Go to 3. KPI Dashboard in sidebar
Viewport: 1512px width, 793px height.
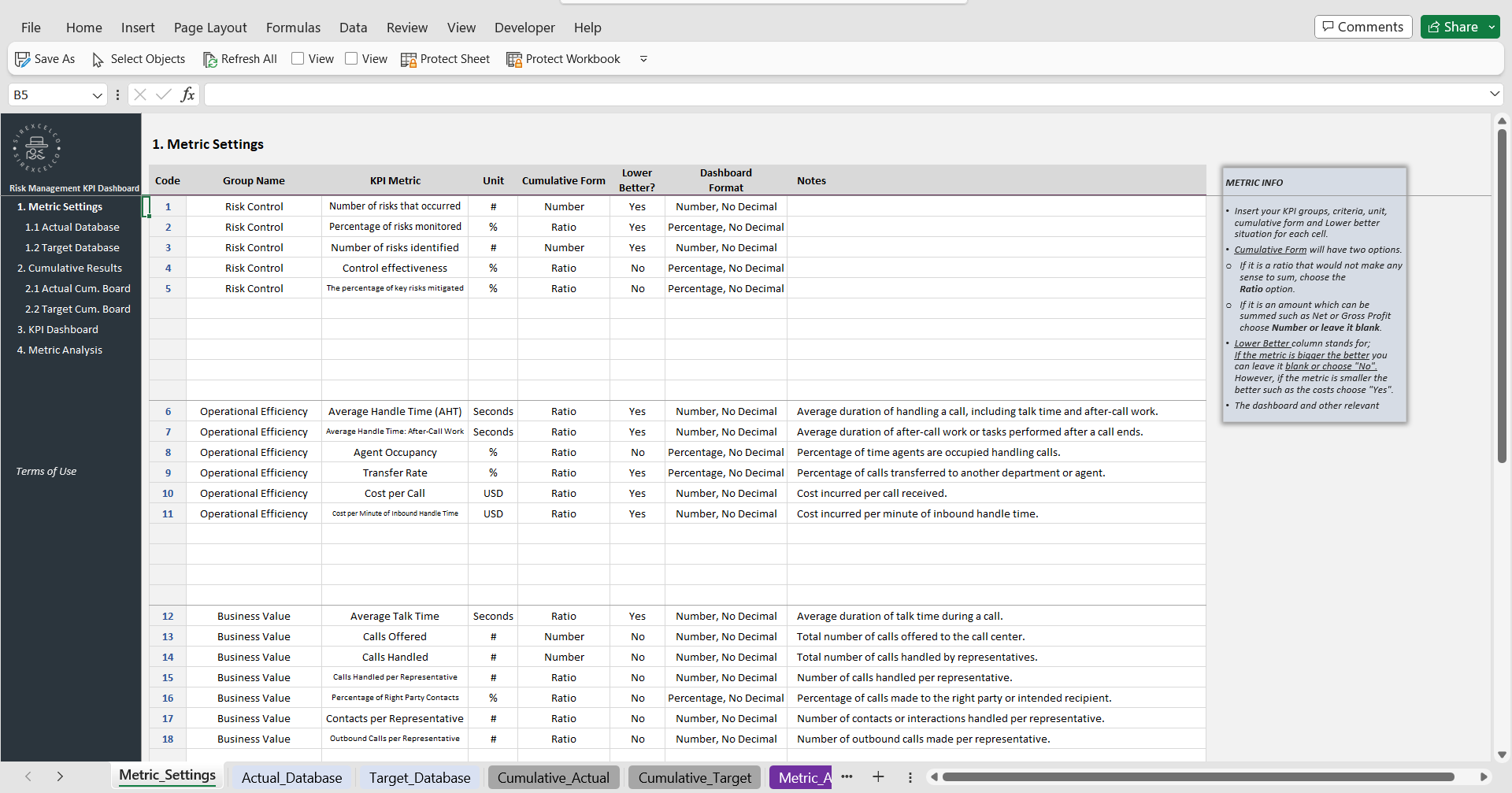(x=57, y=330)
